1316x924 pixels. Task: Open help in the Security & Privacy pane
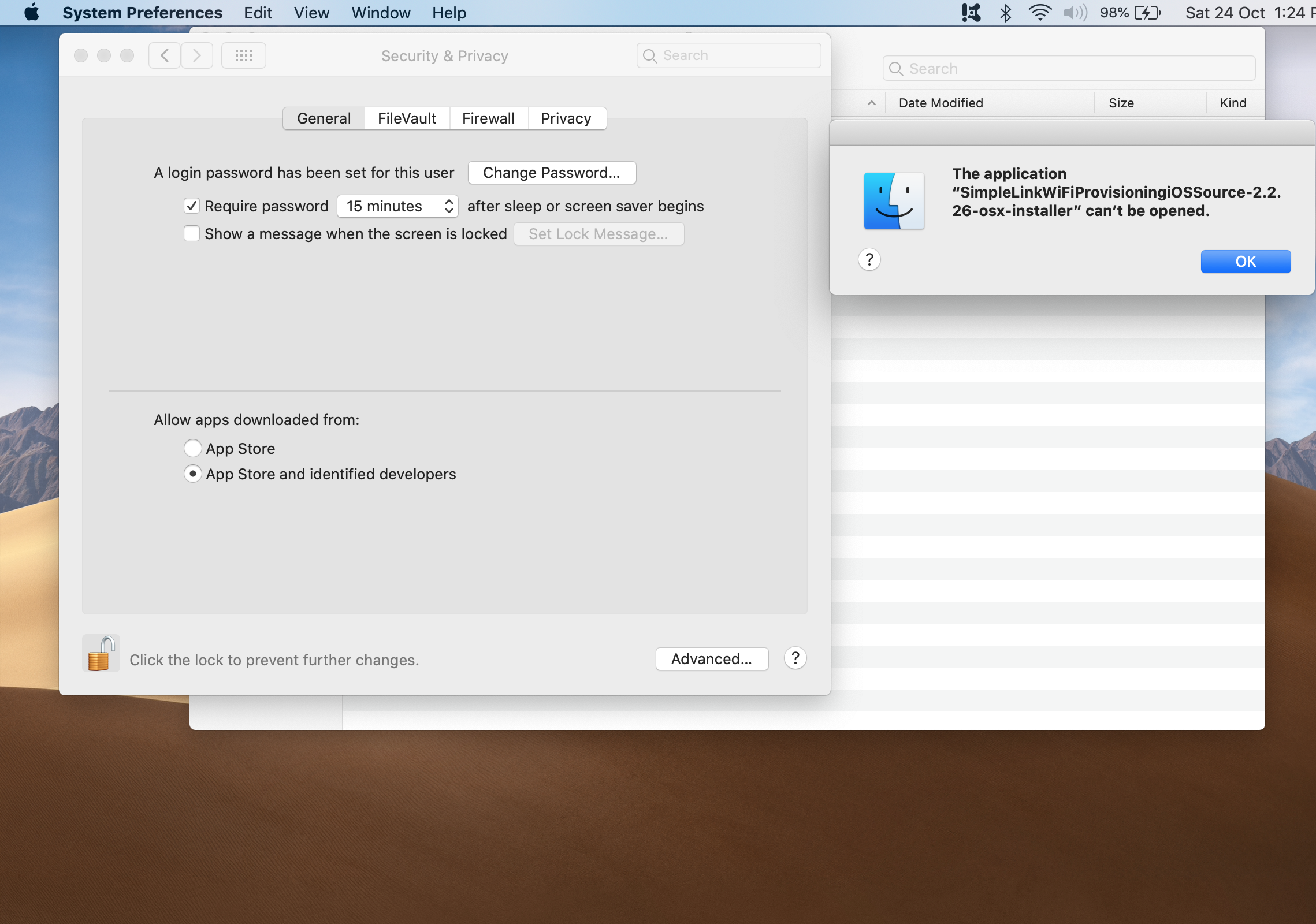coord(795,658)
